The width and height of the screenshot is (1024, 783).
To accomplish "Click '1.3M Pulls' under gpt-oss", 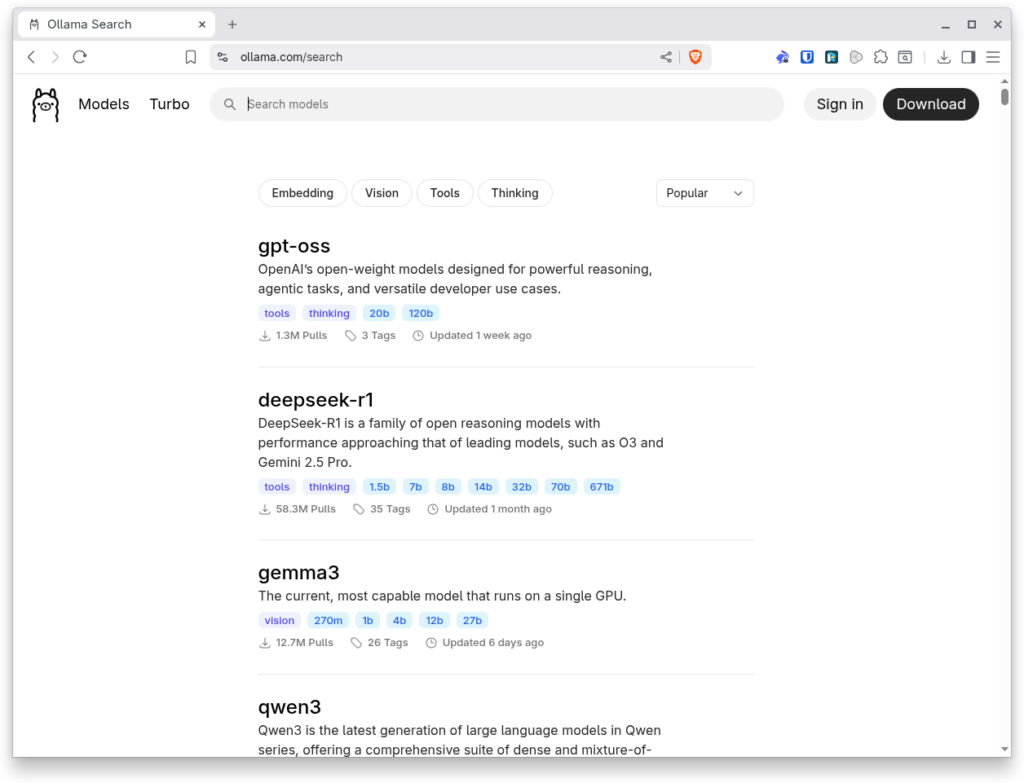I will (x=301, y=336).
